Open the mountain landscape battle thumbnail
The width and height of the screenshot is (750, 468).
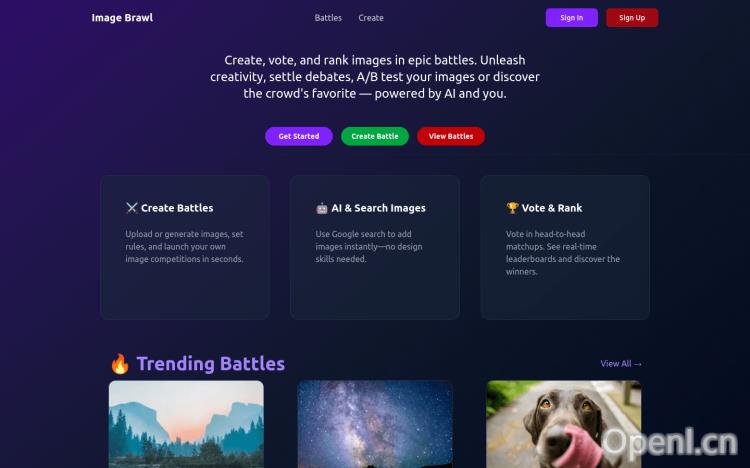[x=186, y=424]
